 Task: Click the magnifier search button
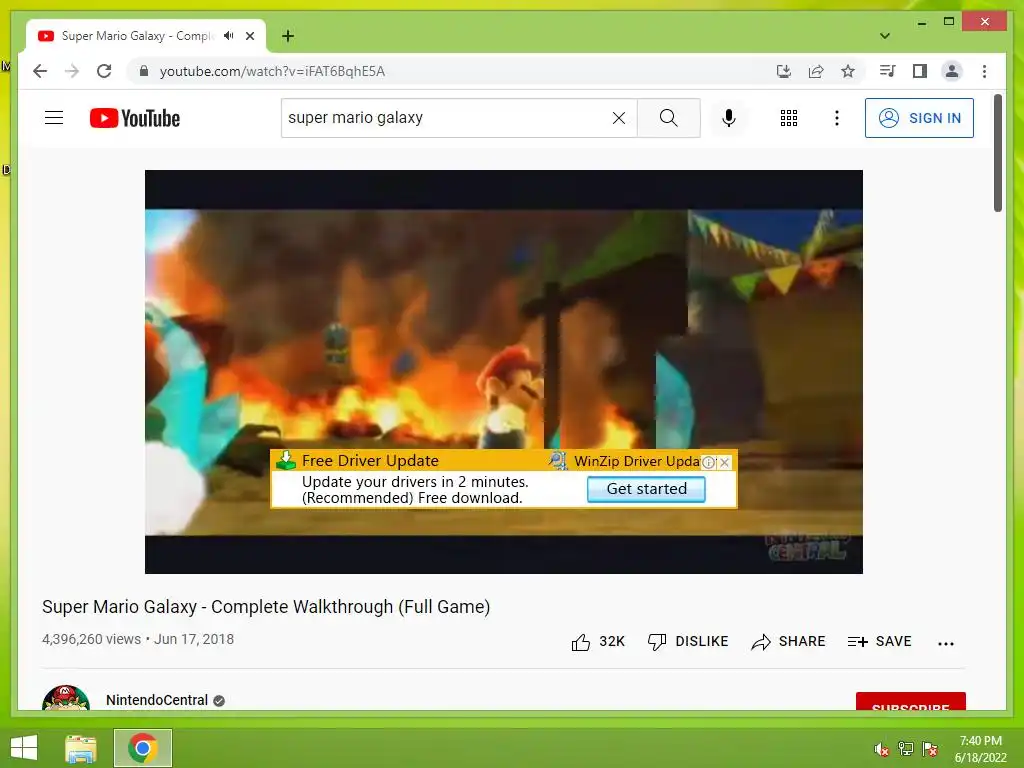tap(668, 118)
